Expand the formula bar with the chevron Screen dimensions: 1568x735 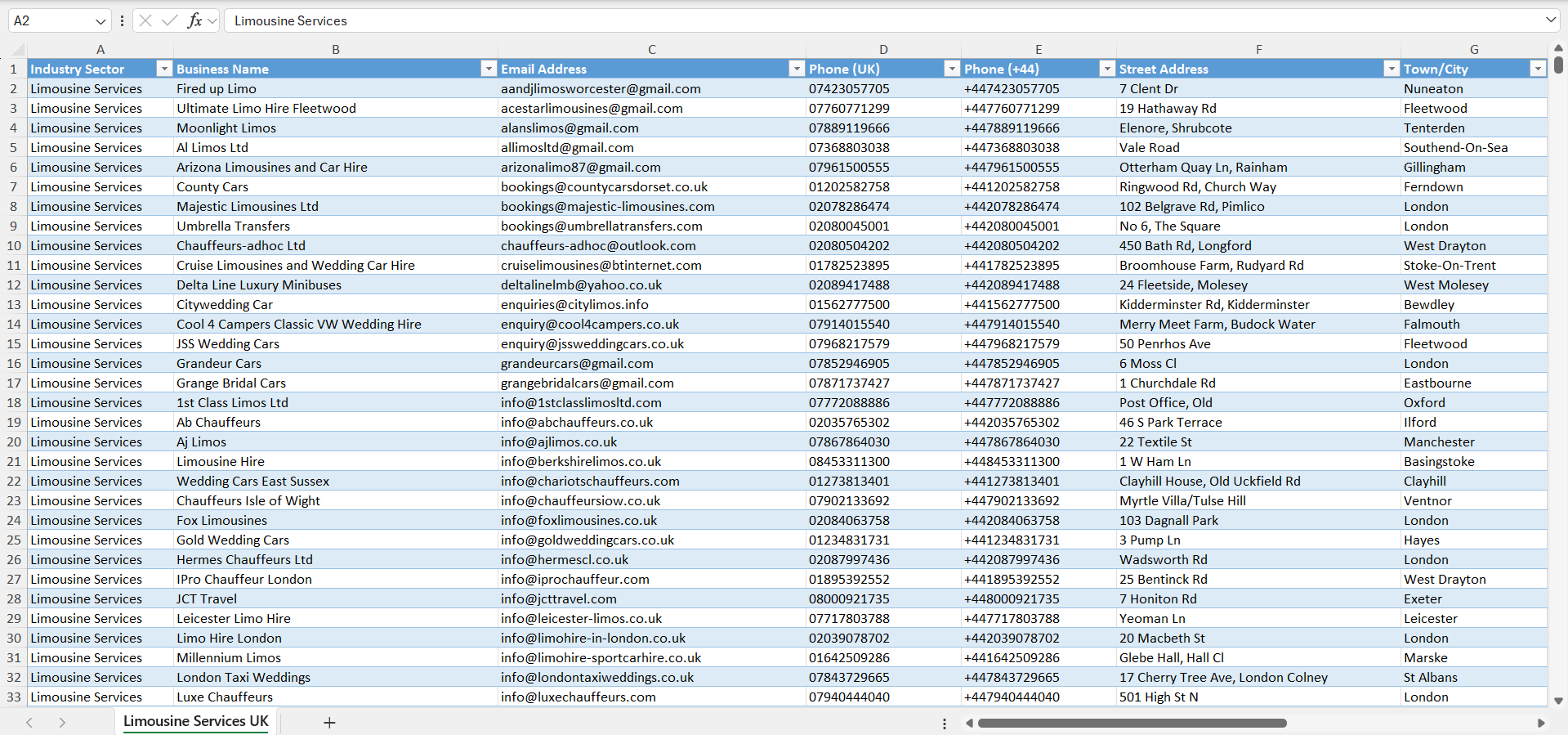coord(1551,20)
